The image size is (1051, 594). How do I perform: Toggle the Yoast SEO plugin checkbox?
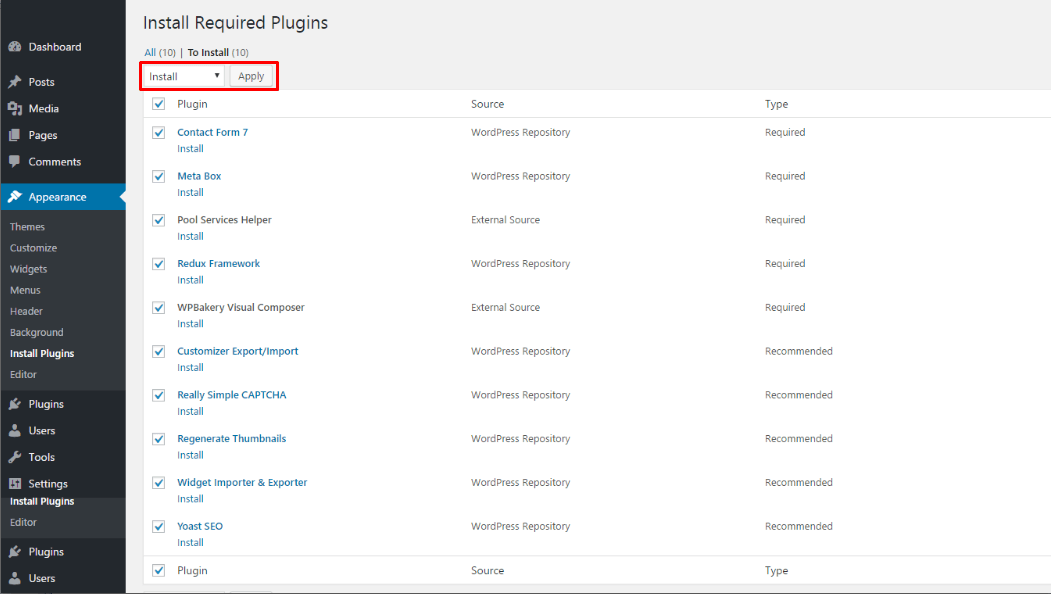(159, 526)
